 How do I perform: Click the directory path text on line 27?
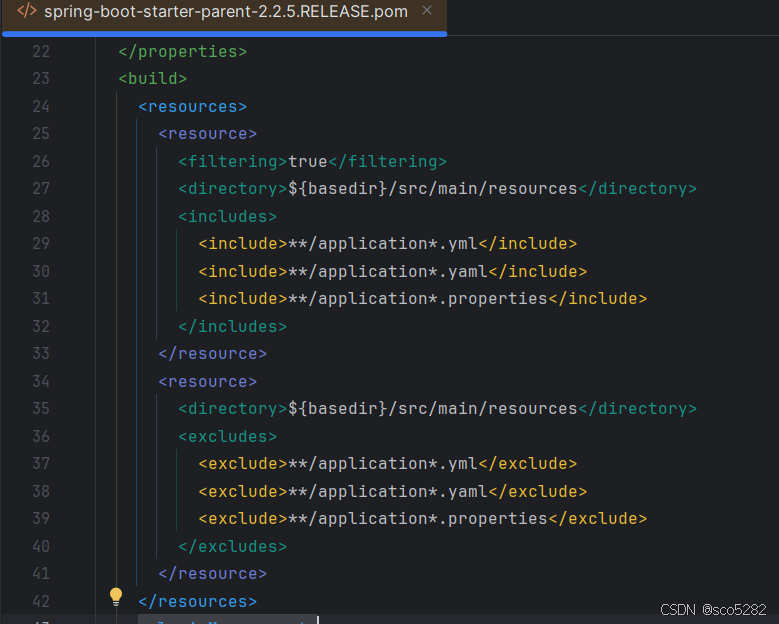[432, 189]
